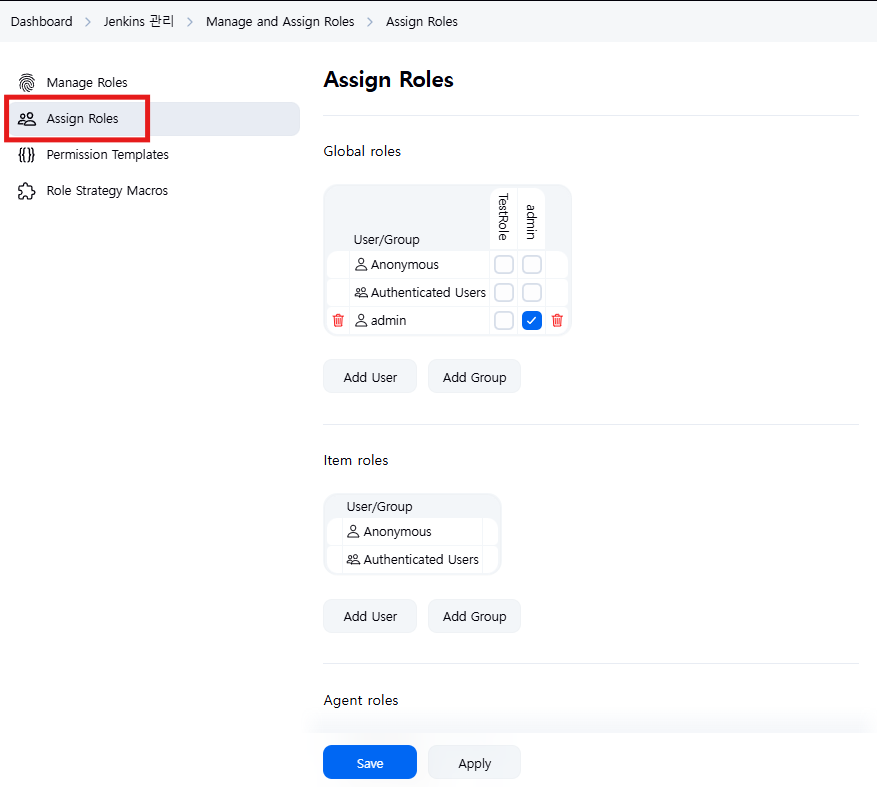Click person icon next to Anonymous in Item roles
877x787 pixels.
(353, 531)
